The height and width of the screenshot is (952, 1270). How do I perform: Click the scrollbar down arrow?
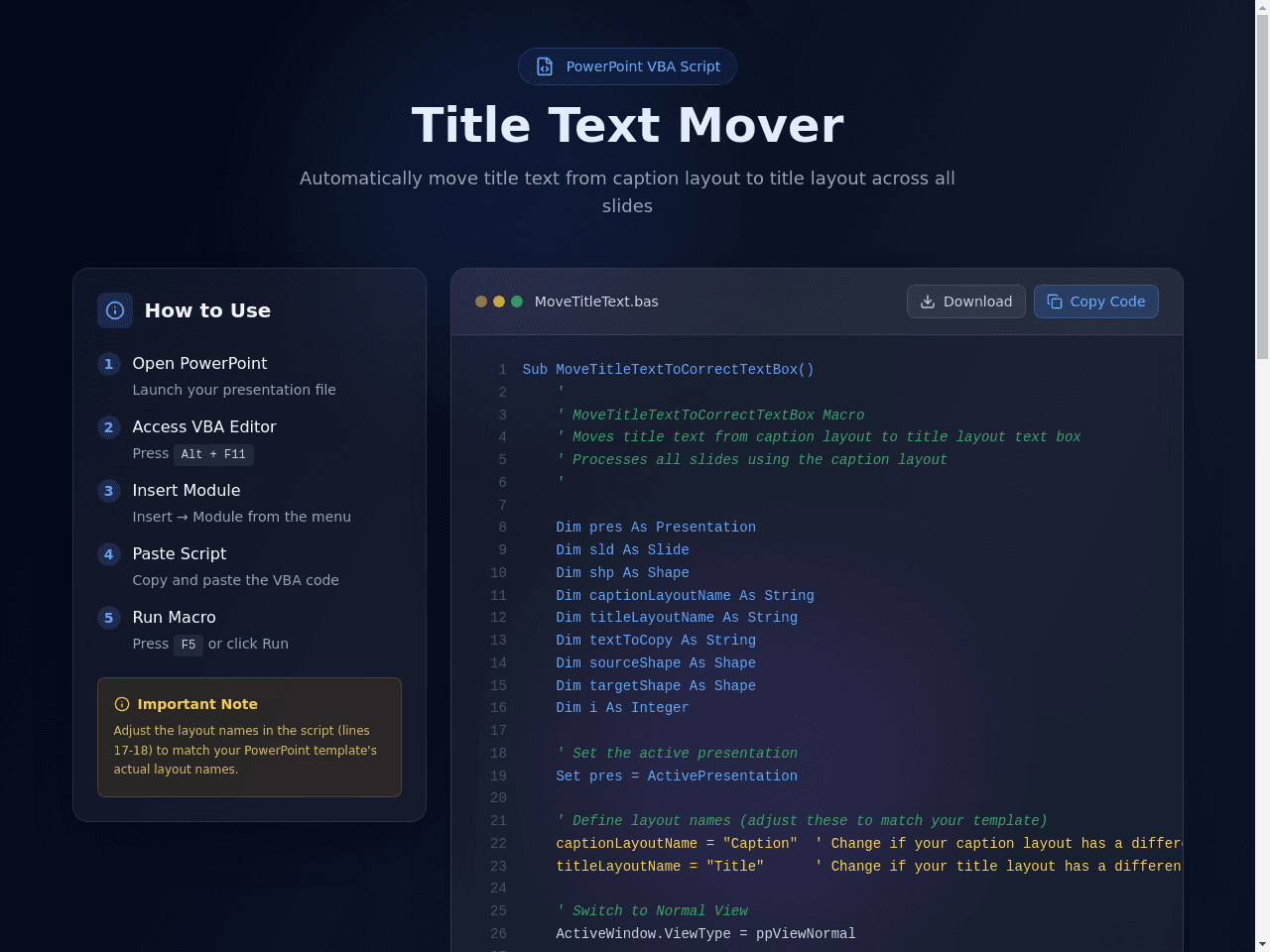tap(1262, 944)
